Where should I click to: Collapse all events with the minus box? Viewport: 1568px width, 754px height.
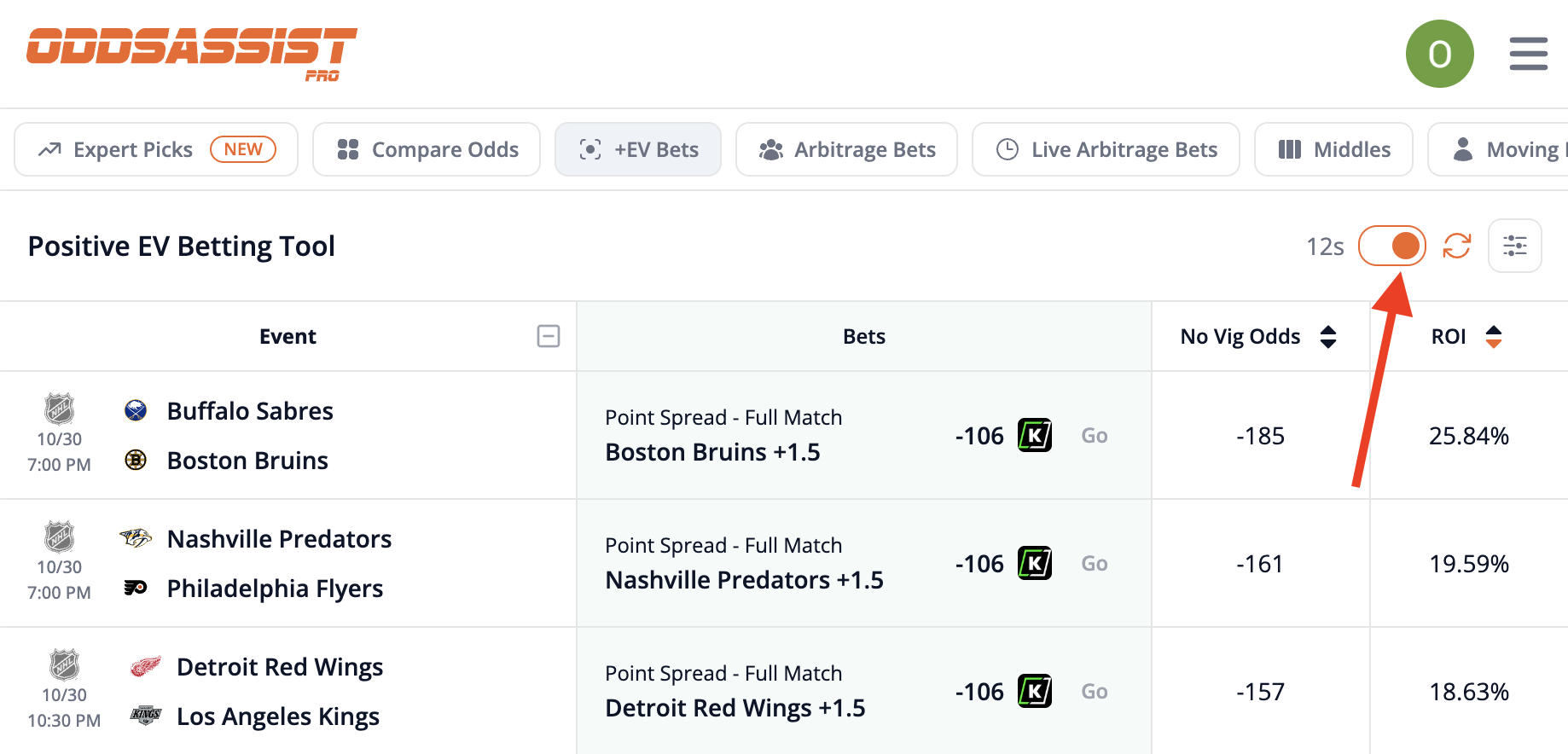[549, 337]
